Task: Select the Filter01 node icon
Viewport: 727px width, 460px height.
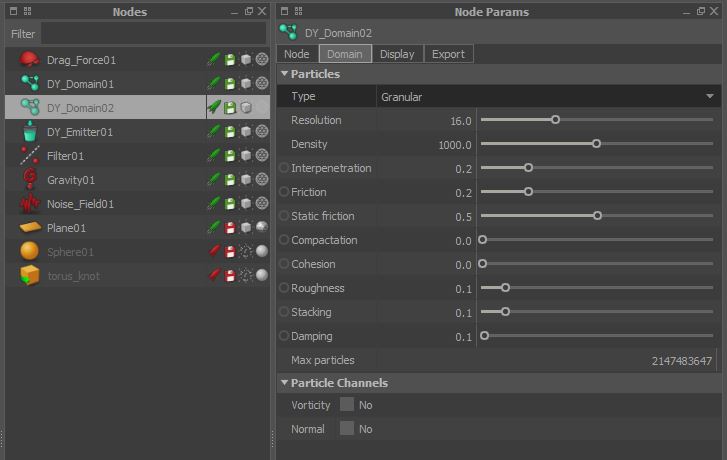Action: [29, 156]
